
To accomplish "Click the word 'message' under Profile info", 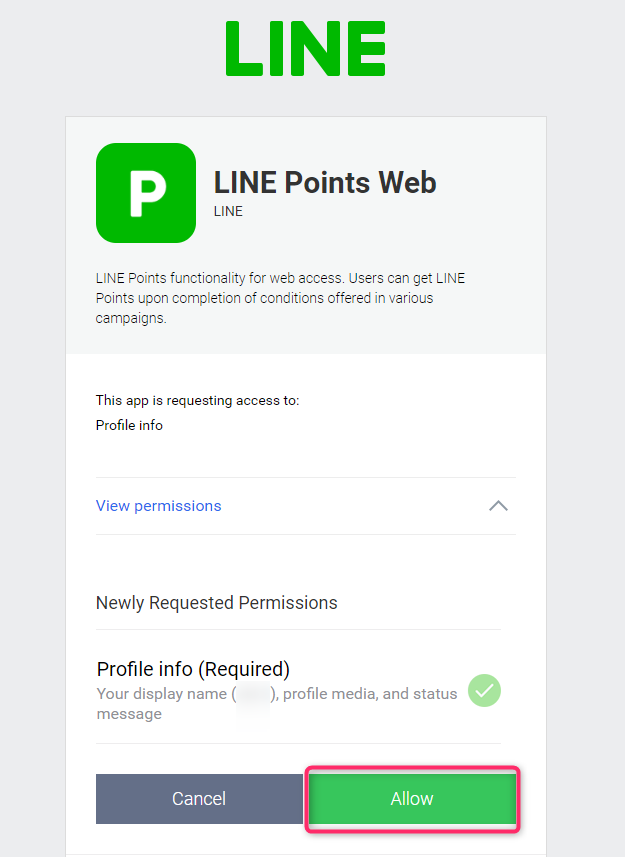I will [x=129, y=714].
